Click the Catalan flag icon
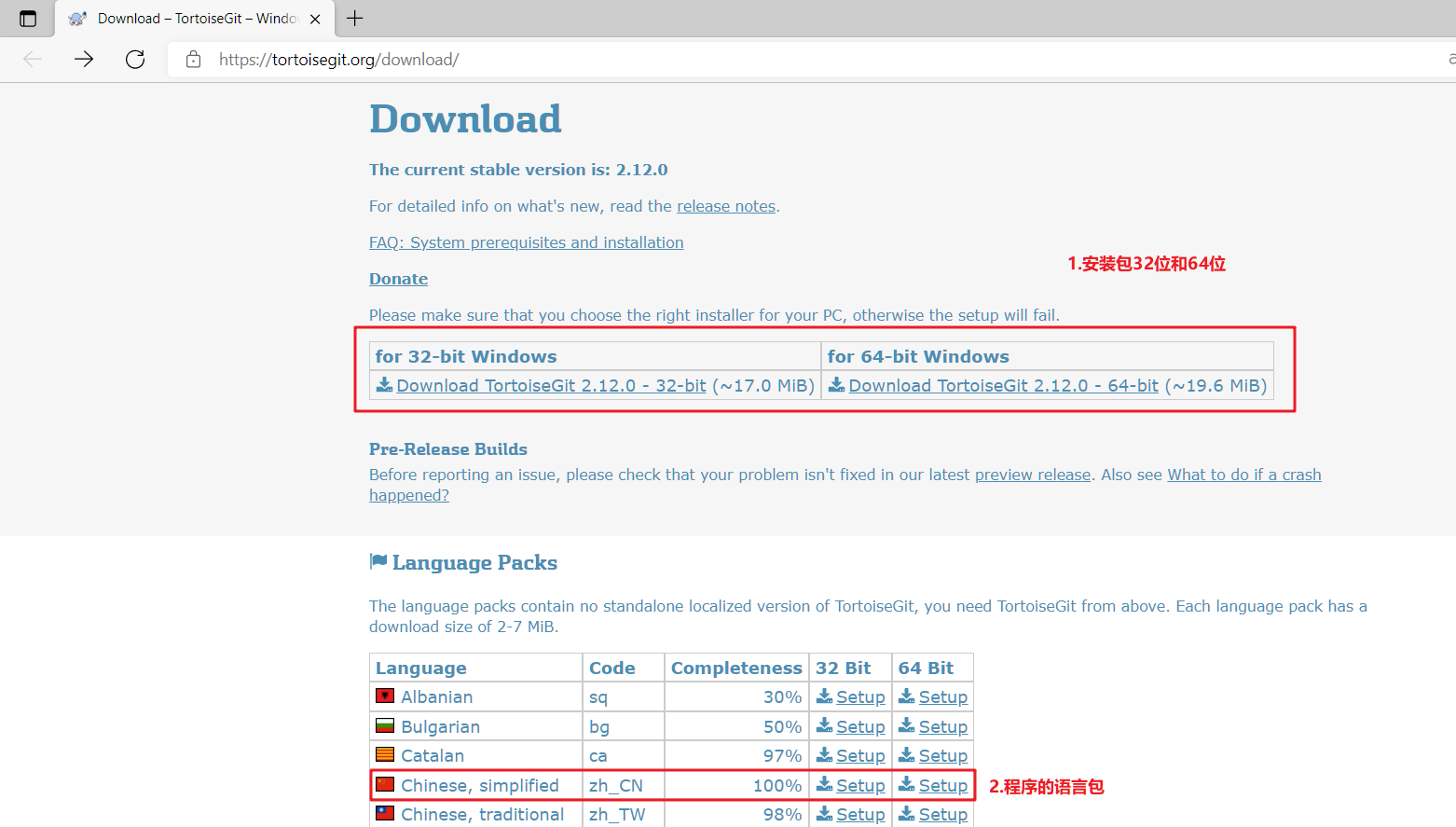1456x827 pixels. click(385, 754)
